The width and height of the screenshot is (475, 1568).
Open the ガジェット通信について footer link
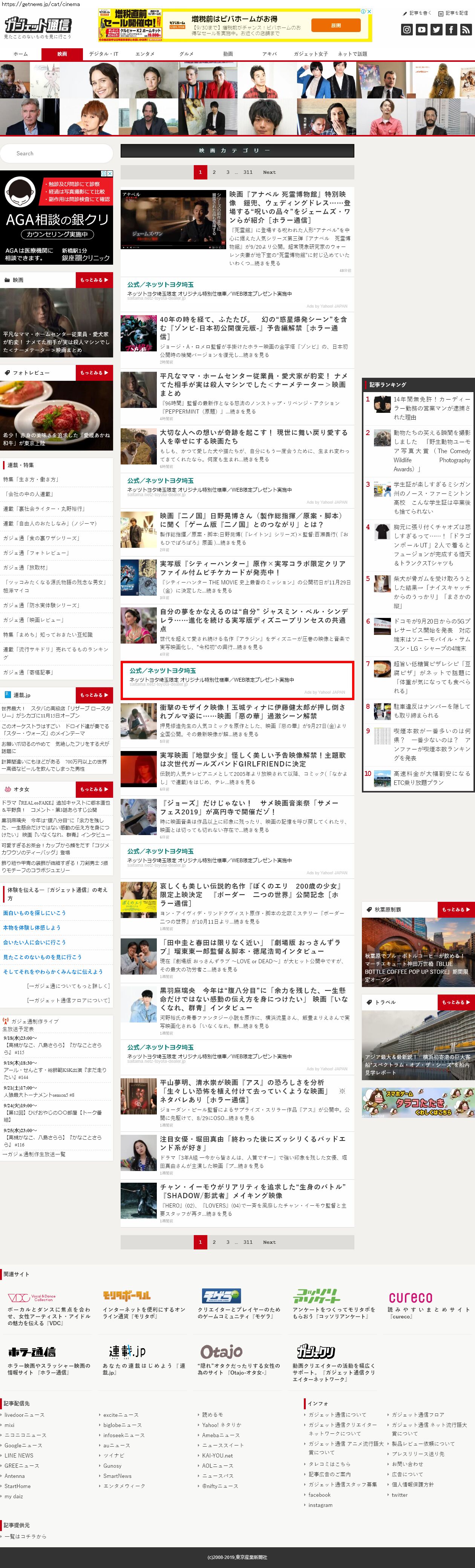337,1415
